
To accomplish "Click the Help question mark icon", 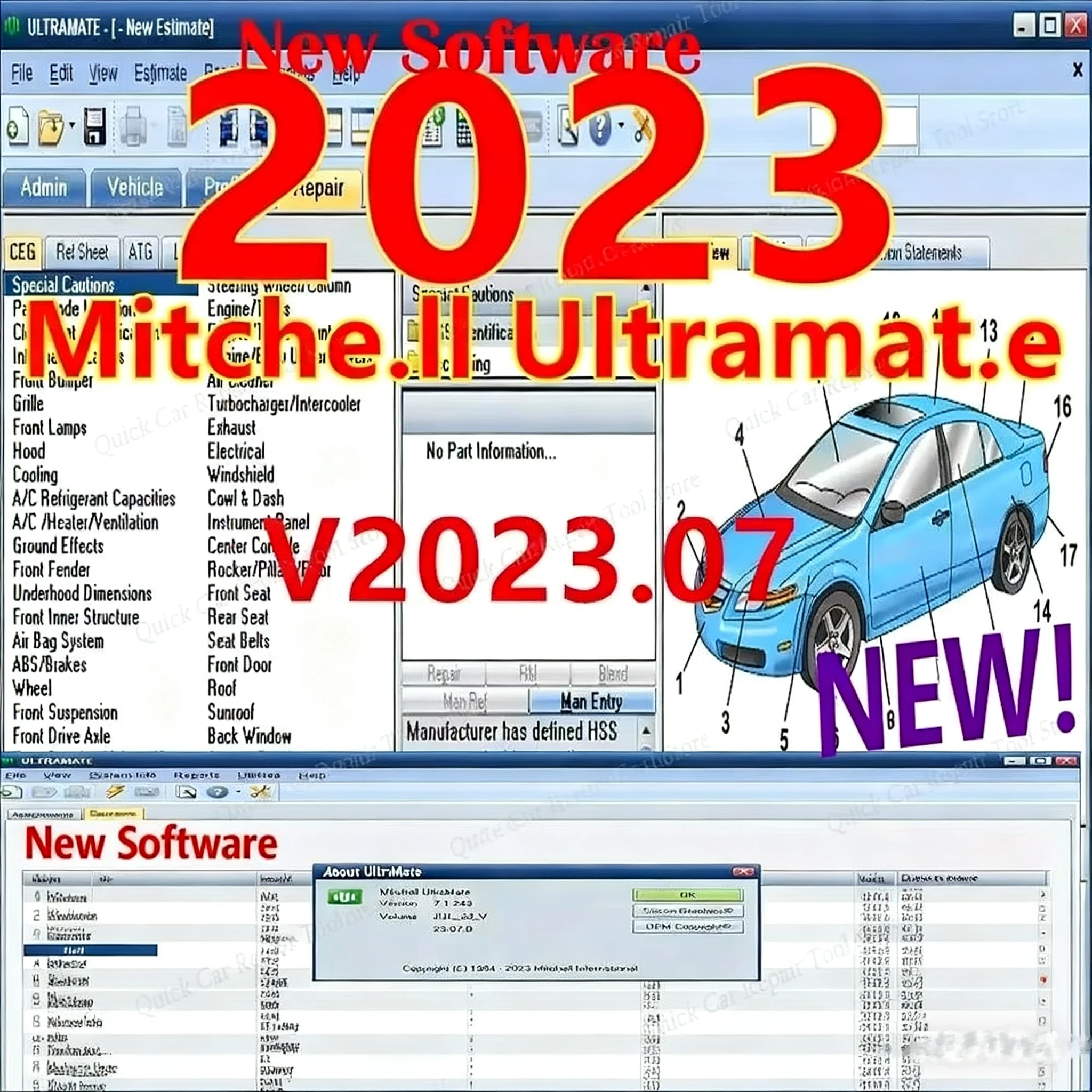I will coord(600,129).
